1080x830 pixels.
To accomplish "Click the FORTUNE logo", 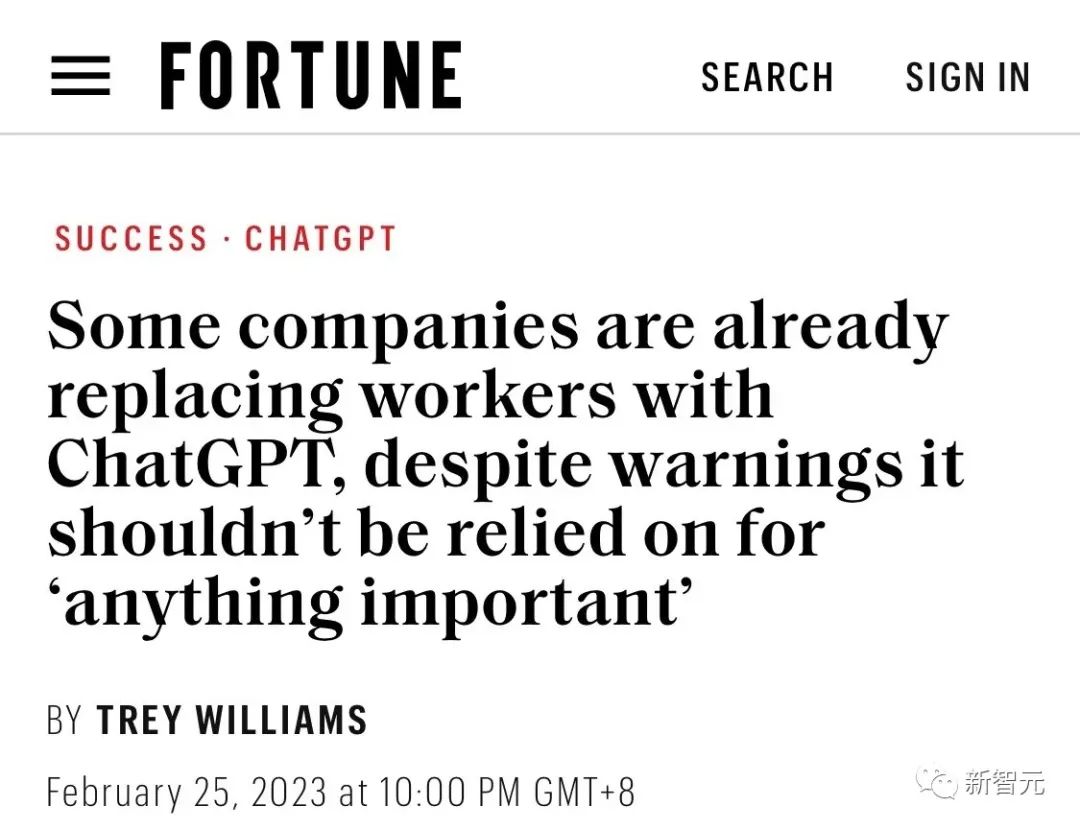I will (x=311, y=76).
